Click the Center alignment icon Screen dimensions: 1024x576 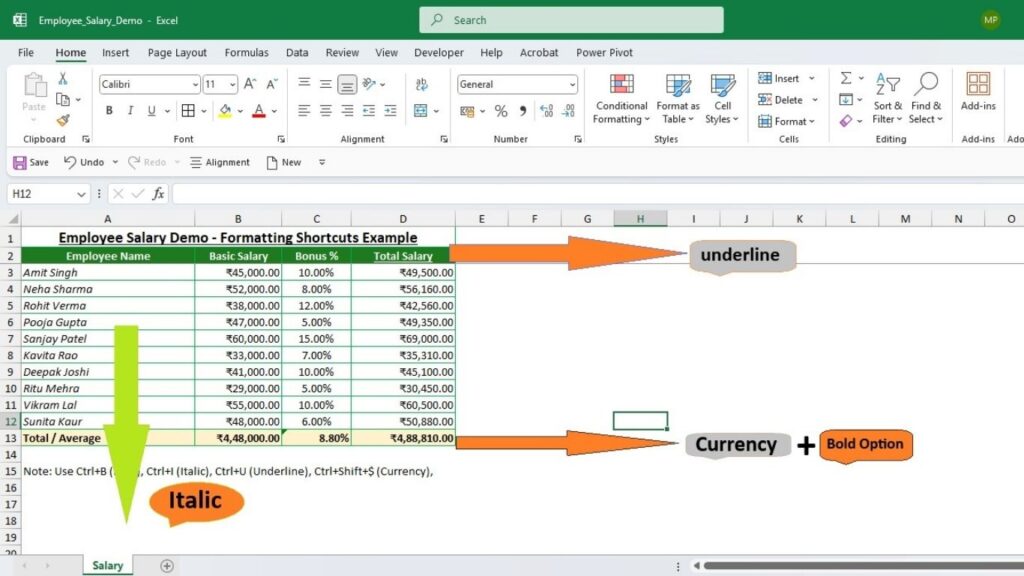pos(327,112)
